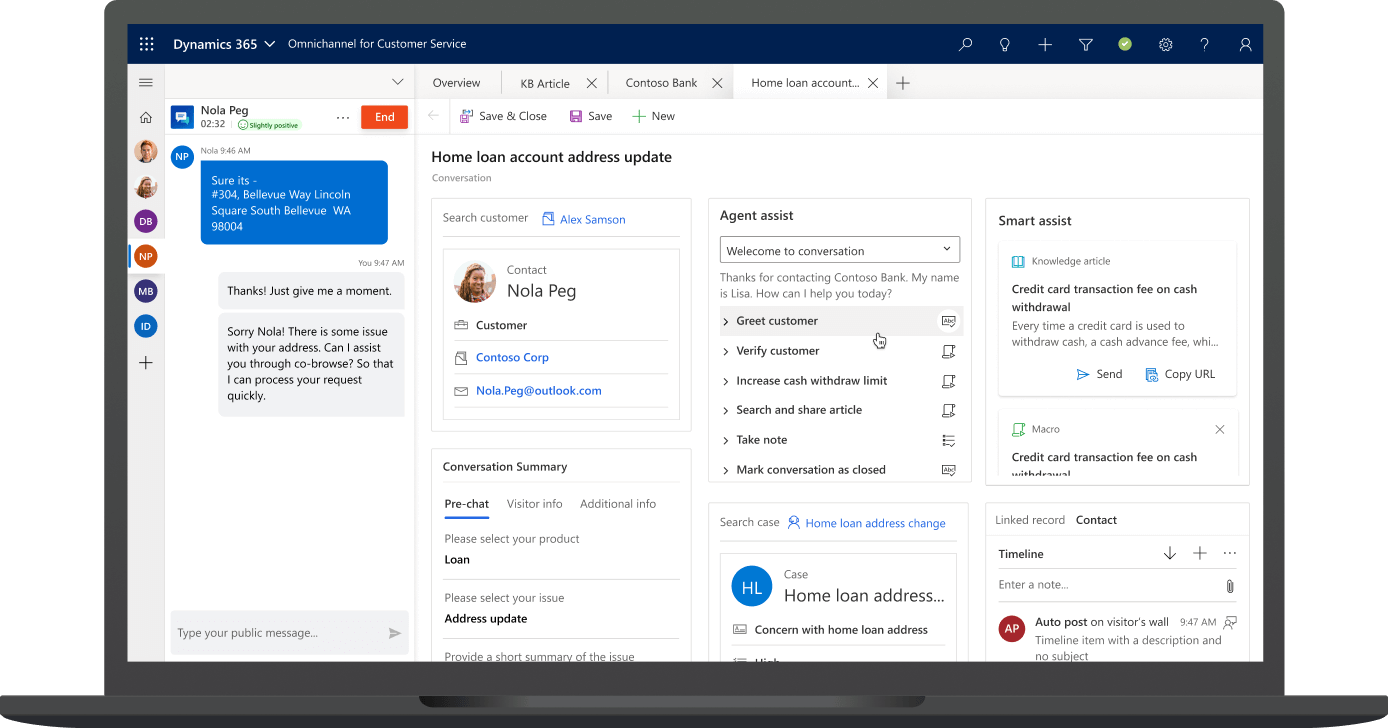Image resolution: width=1389 pixels, height=728 pixels.
Task: Select the Visitor info tab
Action: (x=534, y=504)
